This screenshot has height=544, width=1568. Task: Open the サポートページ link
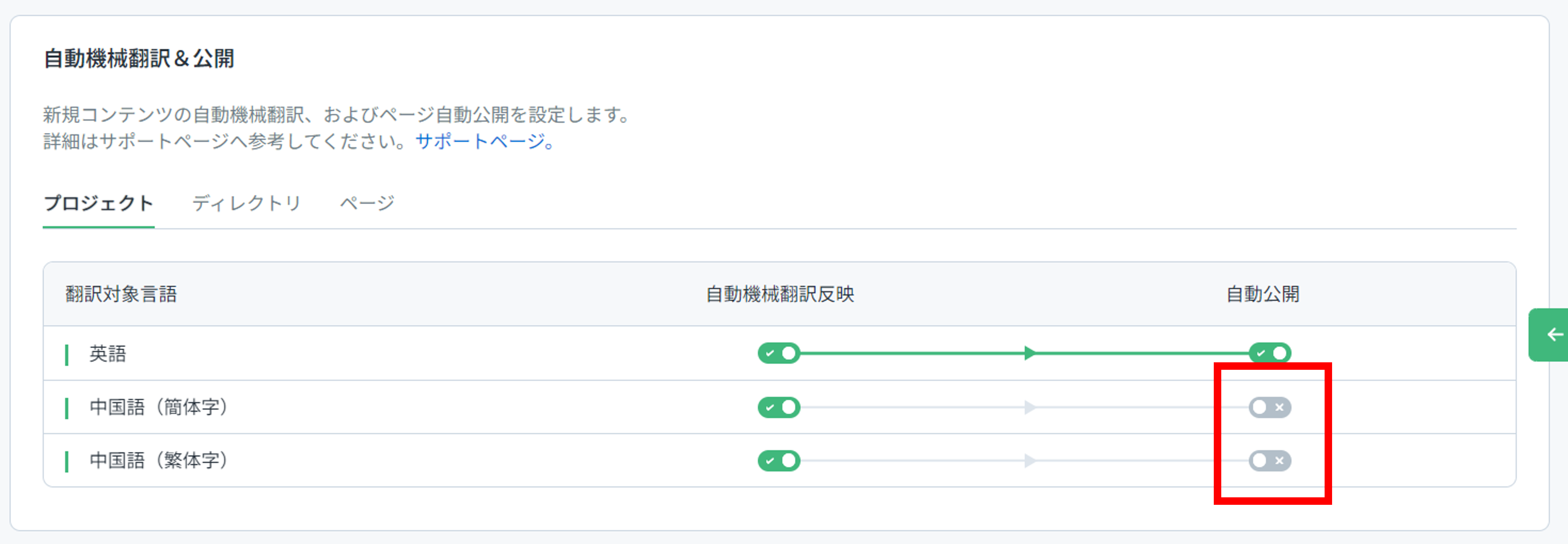coord(485,141)
